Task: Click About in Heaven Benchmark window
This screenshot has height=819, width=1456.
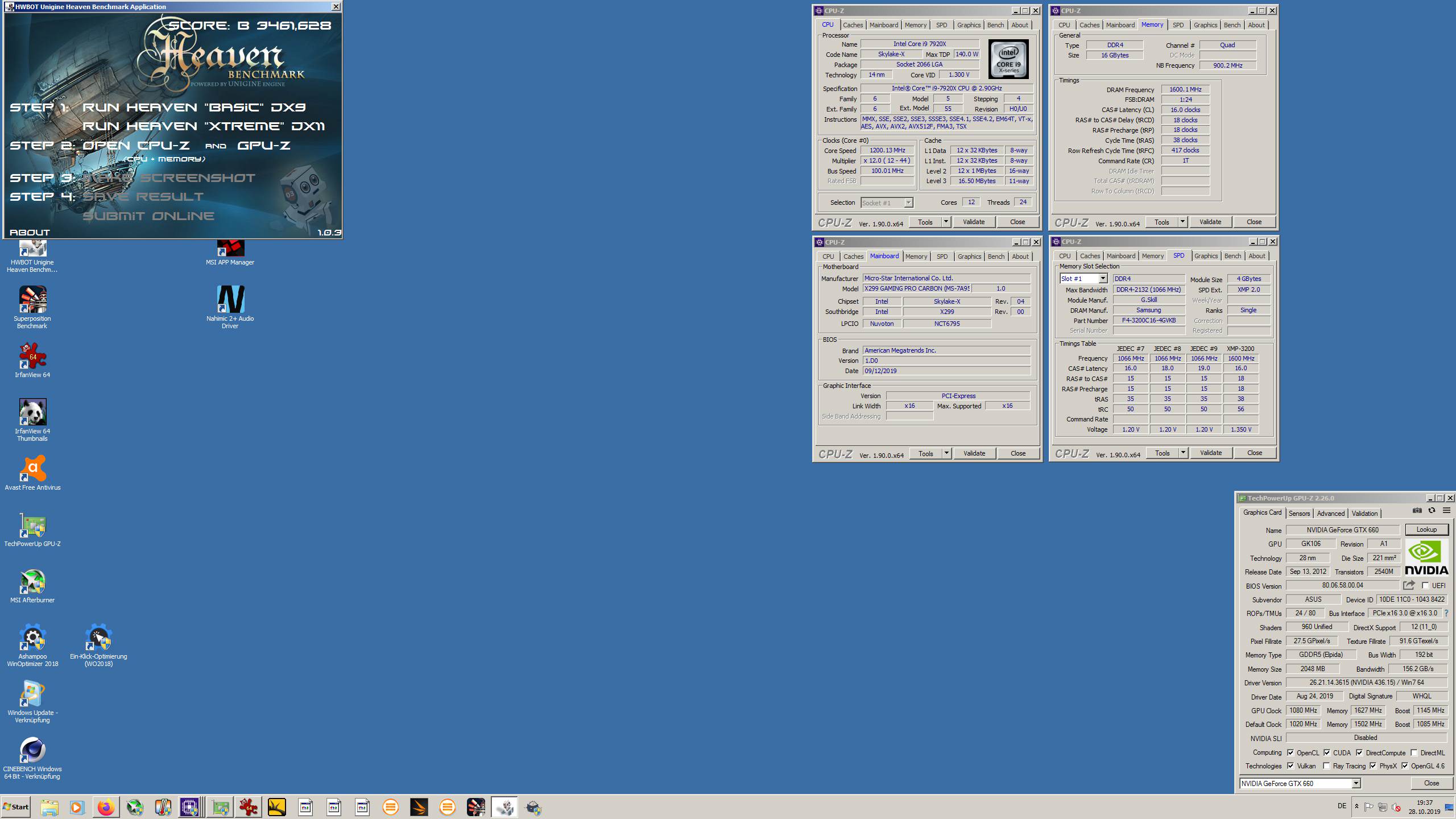Action: click(x=30, y=233)
